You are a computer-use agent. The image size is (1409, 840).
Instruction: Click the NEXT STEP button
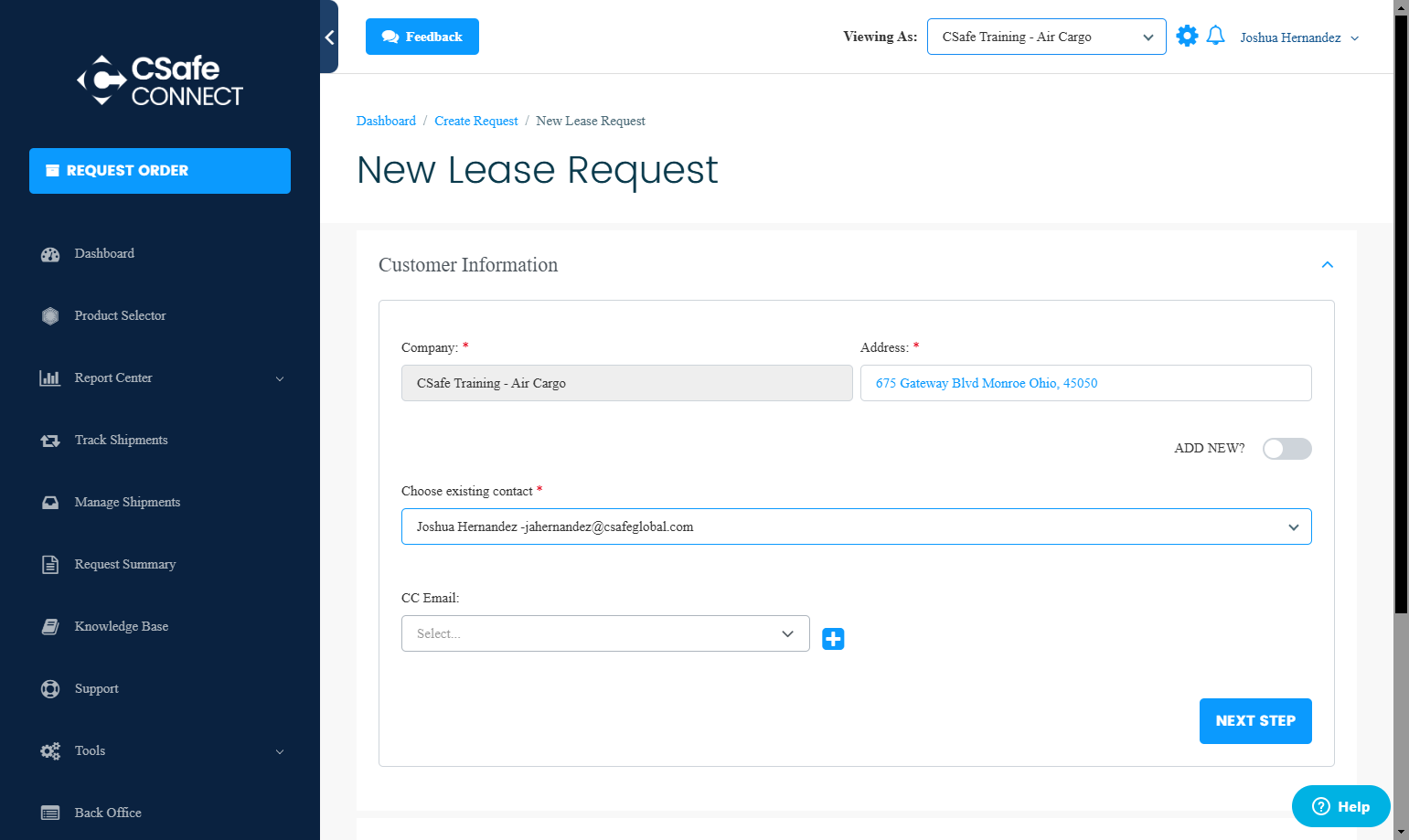click(x=1255, y=721)
